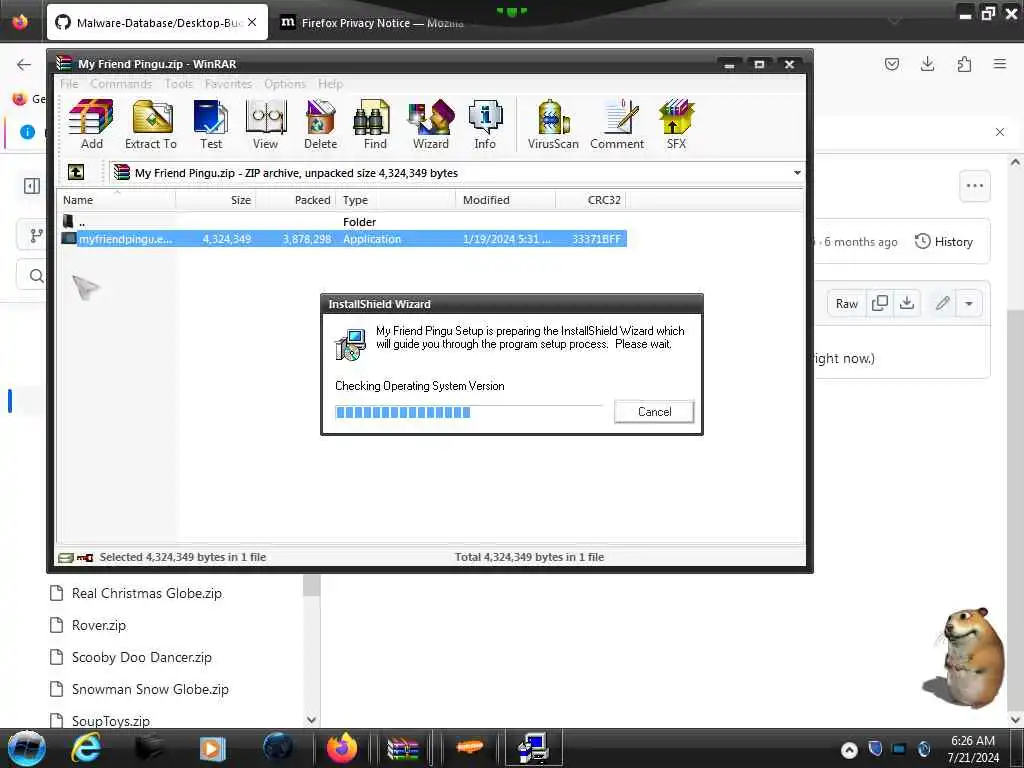Sort by Size column header

click(x=216, y=200)
